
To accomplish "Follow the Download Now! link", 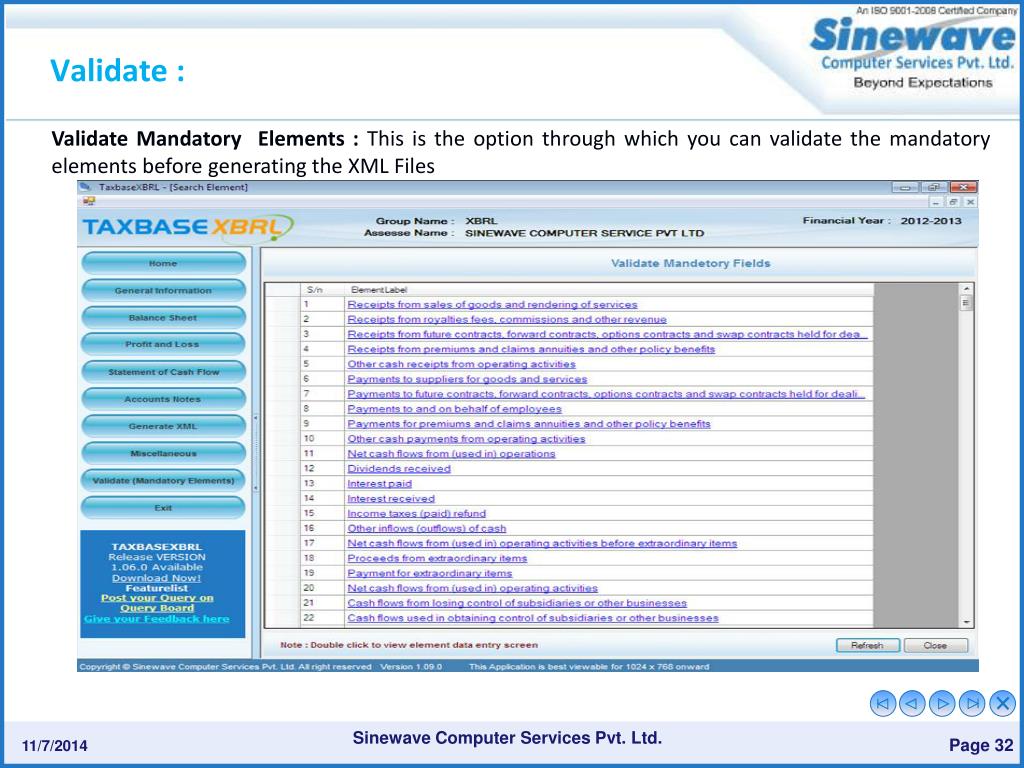I will click(157, 578).
